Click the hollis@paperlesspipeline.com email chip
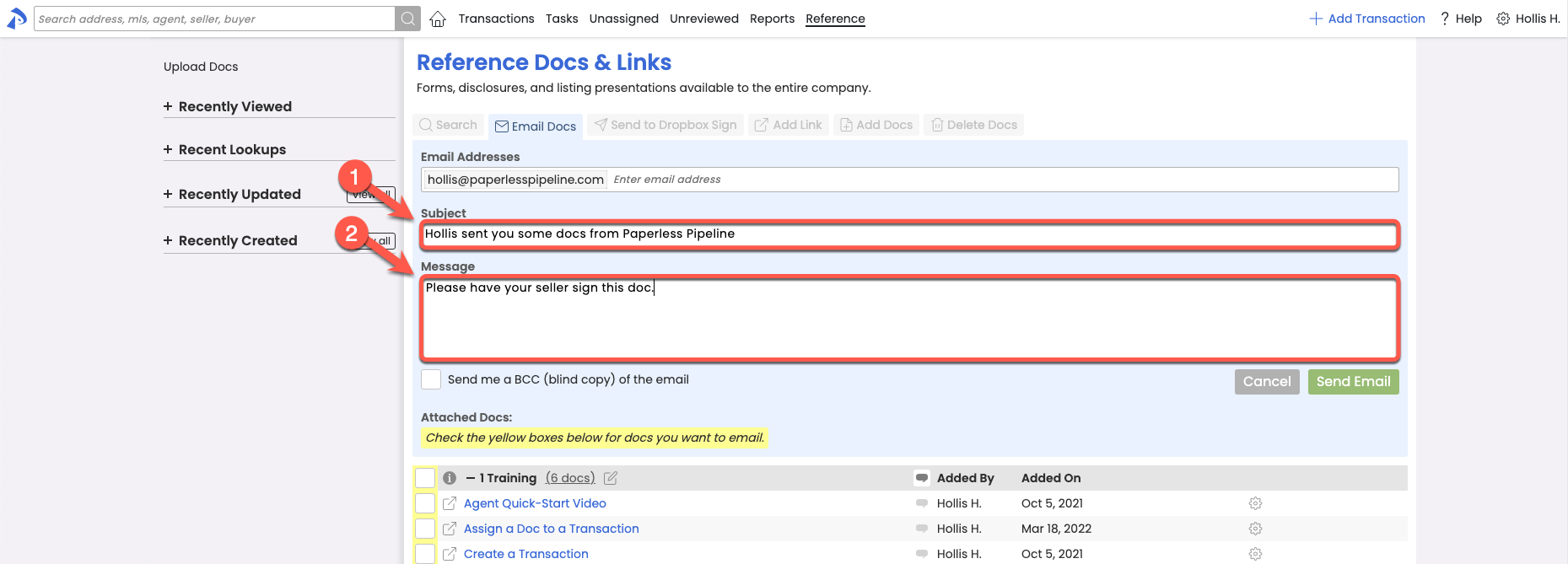 tap(515, 180)
